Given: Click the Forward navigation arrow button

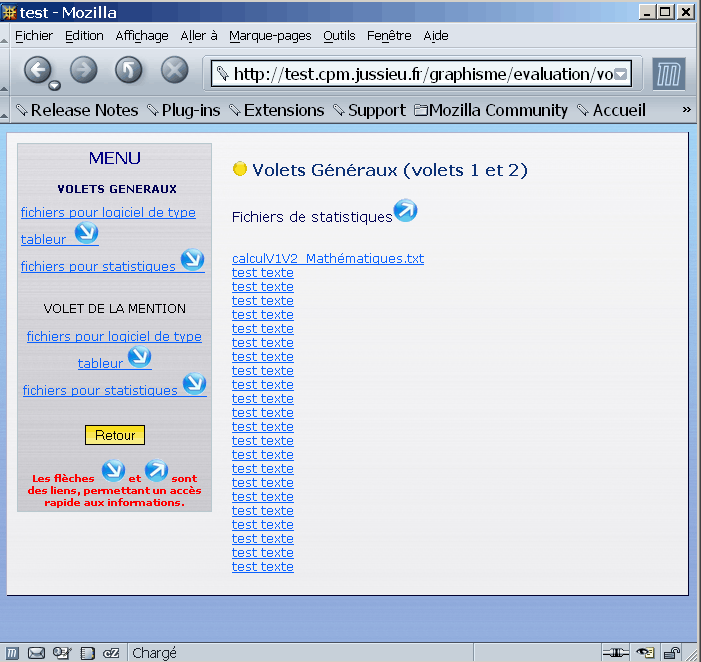Looking at the screenshot, I should (84, 70).
